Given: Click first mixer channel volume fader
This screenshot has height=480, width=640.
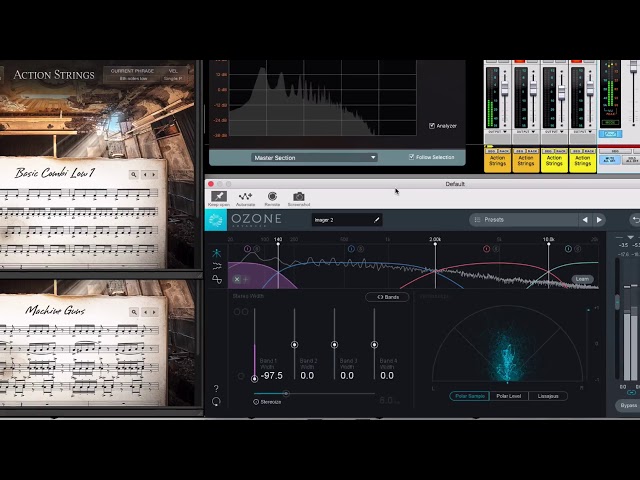Looking at the screenshot, I should 505,87.
